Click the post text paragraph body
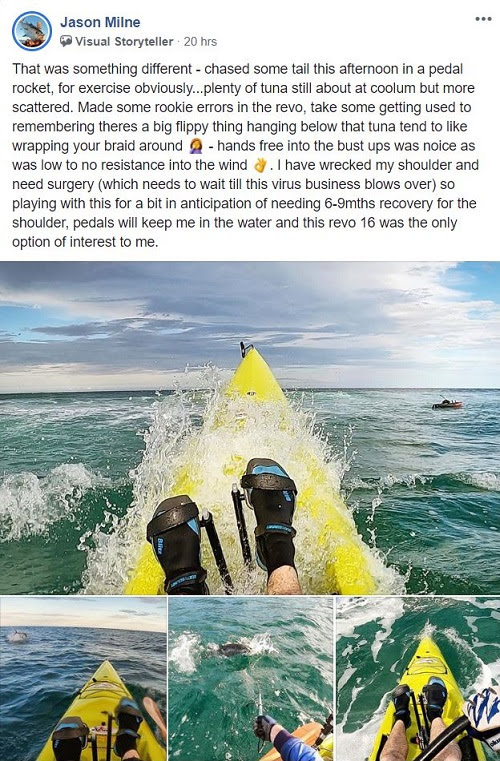 pyautogui.click(x=246, y=155)
